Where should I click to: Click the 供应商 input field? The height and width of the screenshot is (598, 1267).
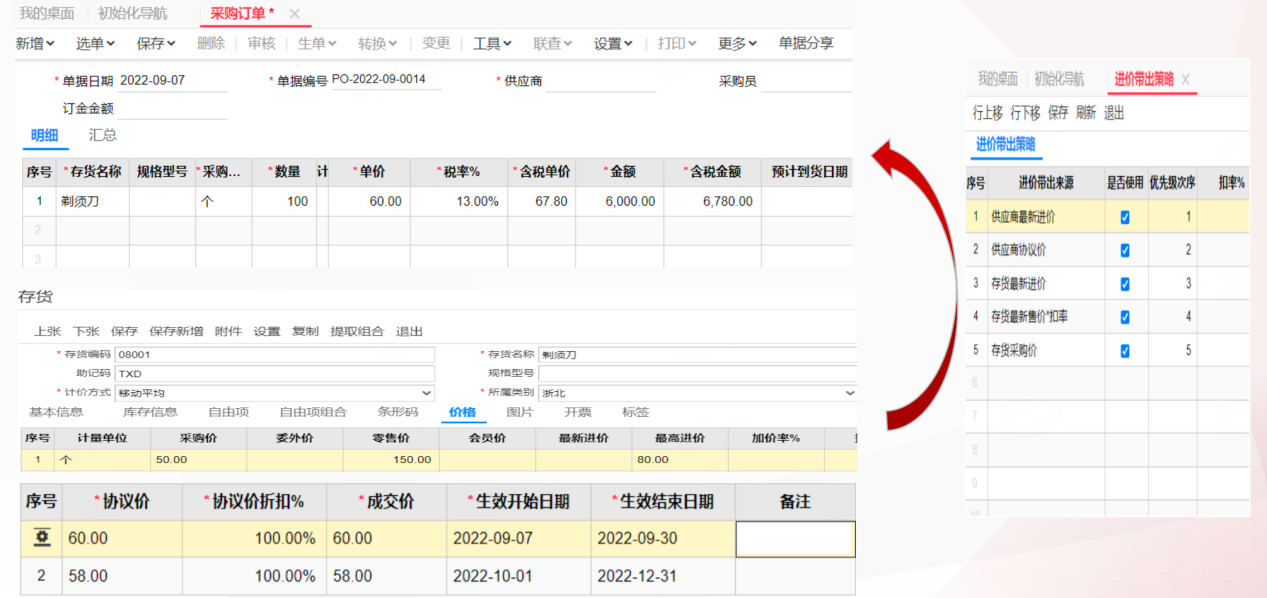point(600,81)
